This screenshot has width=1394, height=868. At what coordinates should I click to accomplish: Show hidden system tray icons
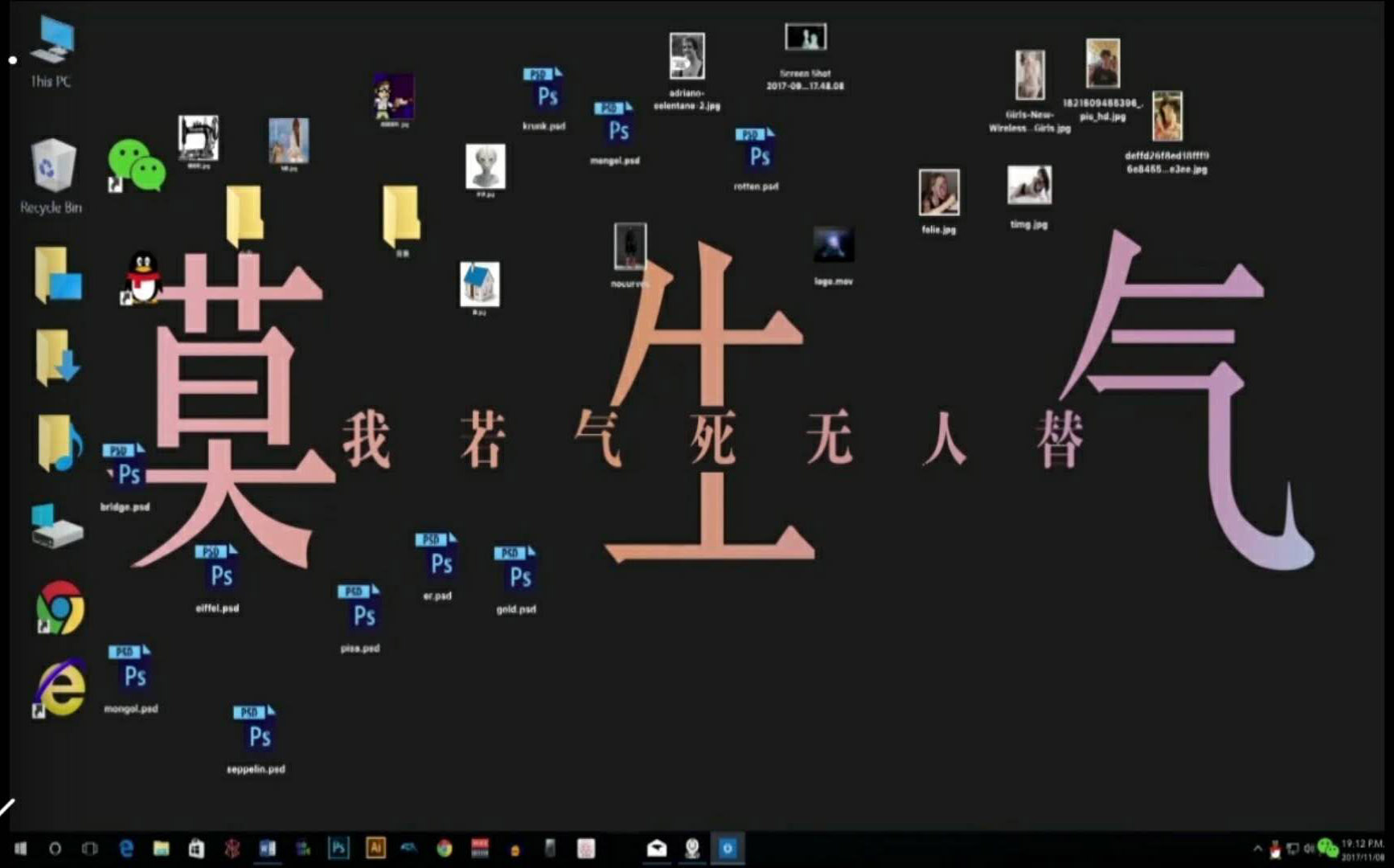click(x=1257, y=849)
